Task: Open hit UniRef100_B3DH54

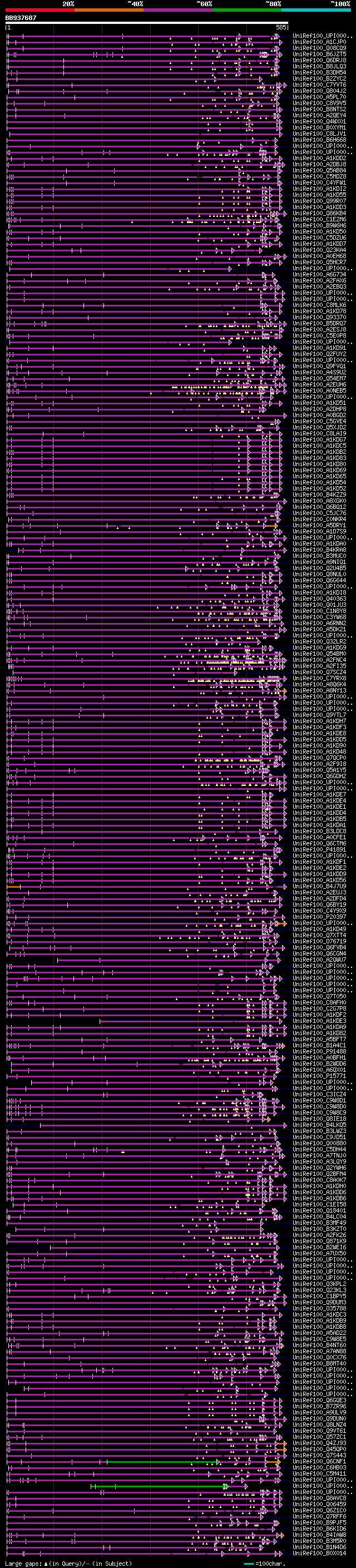Action: (x=319, y=72)
